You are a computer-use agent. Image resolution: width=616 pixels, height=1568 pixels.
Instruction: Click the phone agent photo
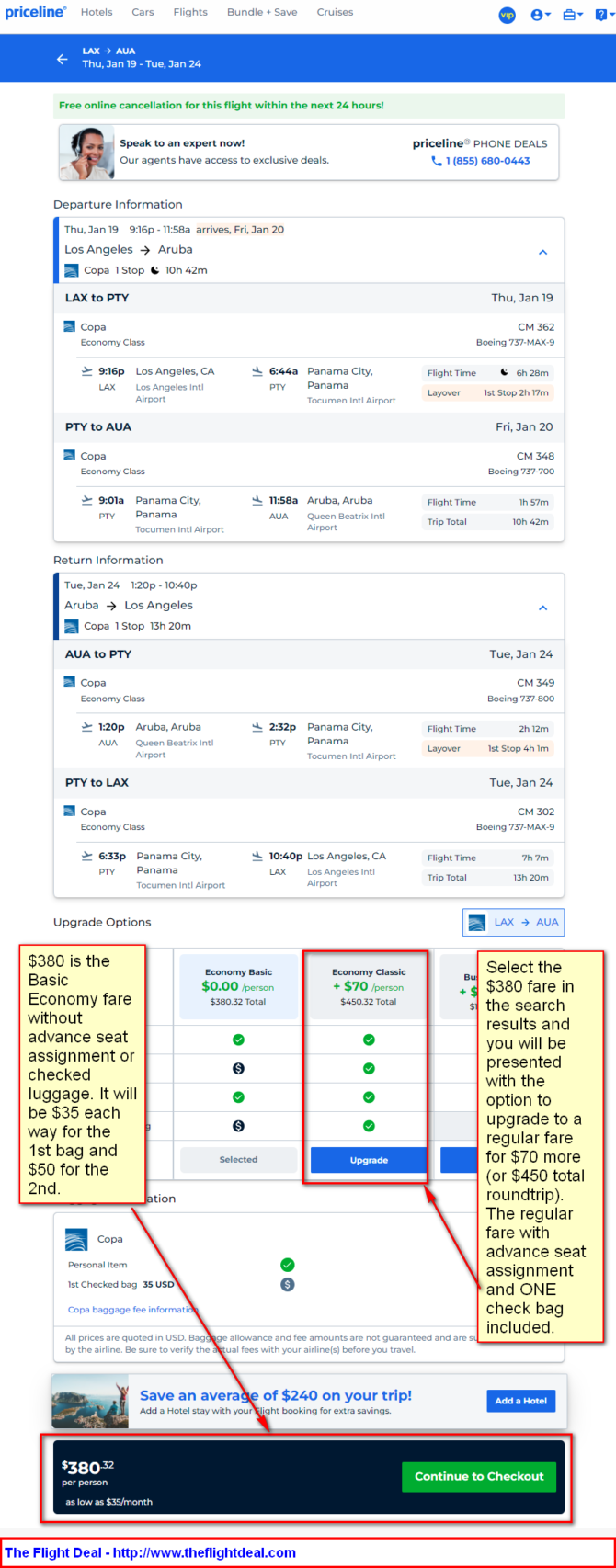pos(86,153)
